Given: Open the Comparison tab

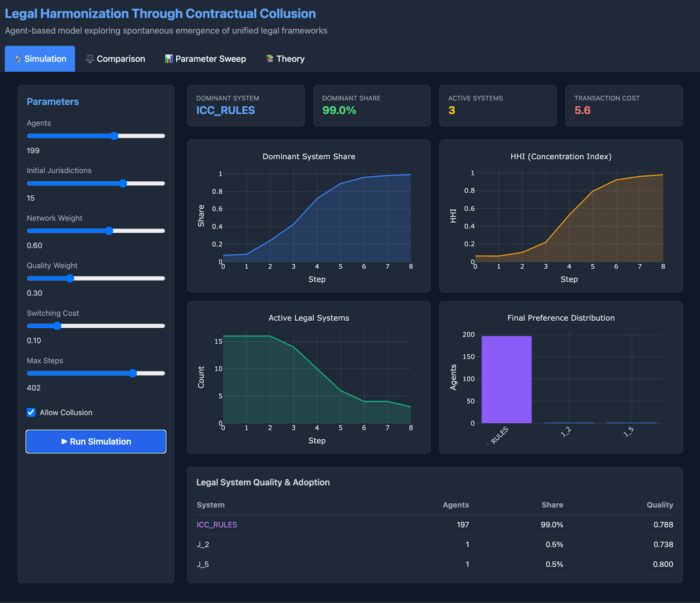Looking at the screenshot, I should pyautogui.click(x=115, y=59).
